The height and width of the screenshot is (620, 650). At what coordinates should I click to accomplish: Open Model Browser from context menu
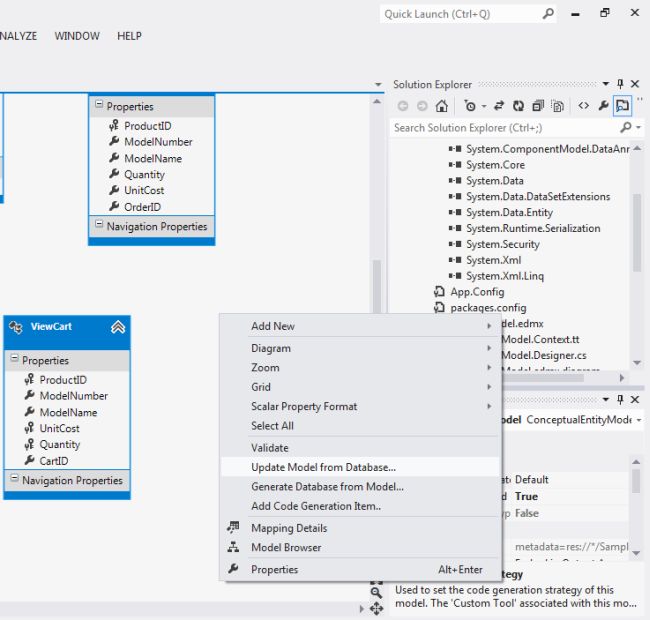(360, 547)
